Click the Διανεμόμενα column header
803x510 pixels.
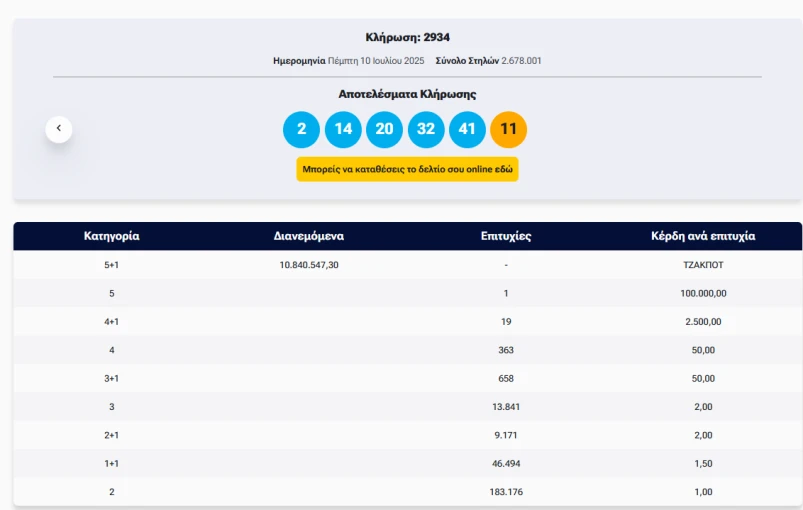[x=309, y=236]
